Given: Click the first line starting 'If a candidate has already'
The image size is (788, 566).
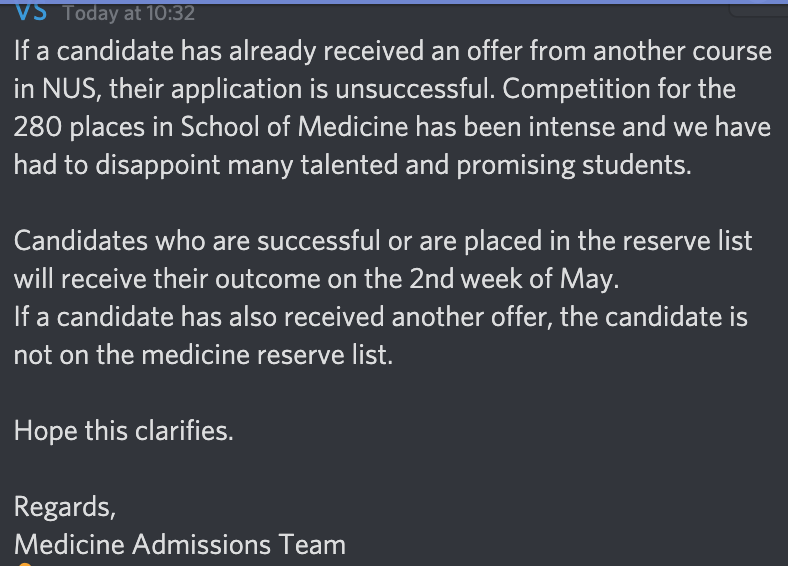Looking at the screenshot, I should click(x=392, y=51).
